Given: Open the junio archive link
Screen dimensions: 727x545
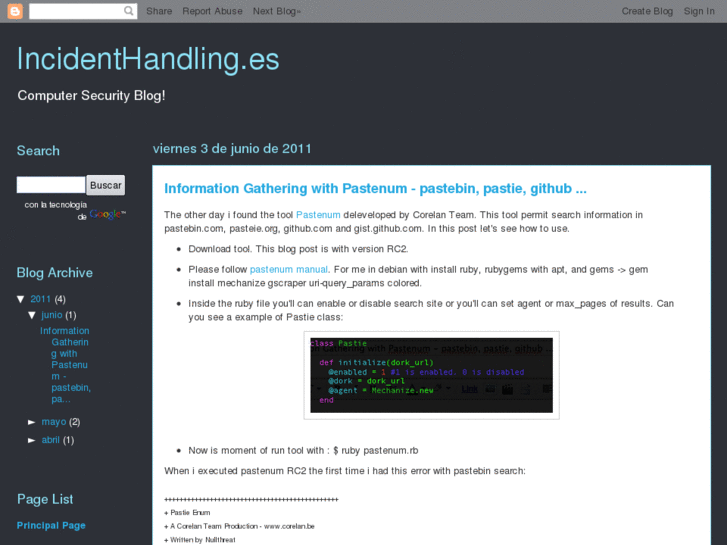Looking at the screenshot, I should click(x=51, y=315).
